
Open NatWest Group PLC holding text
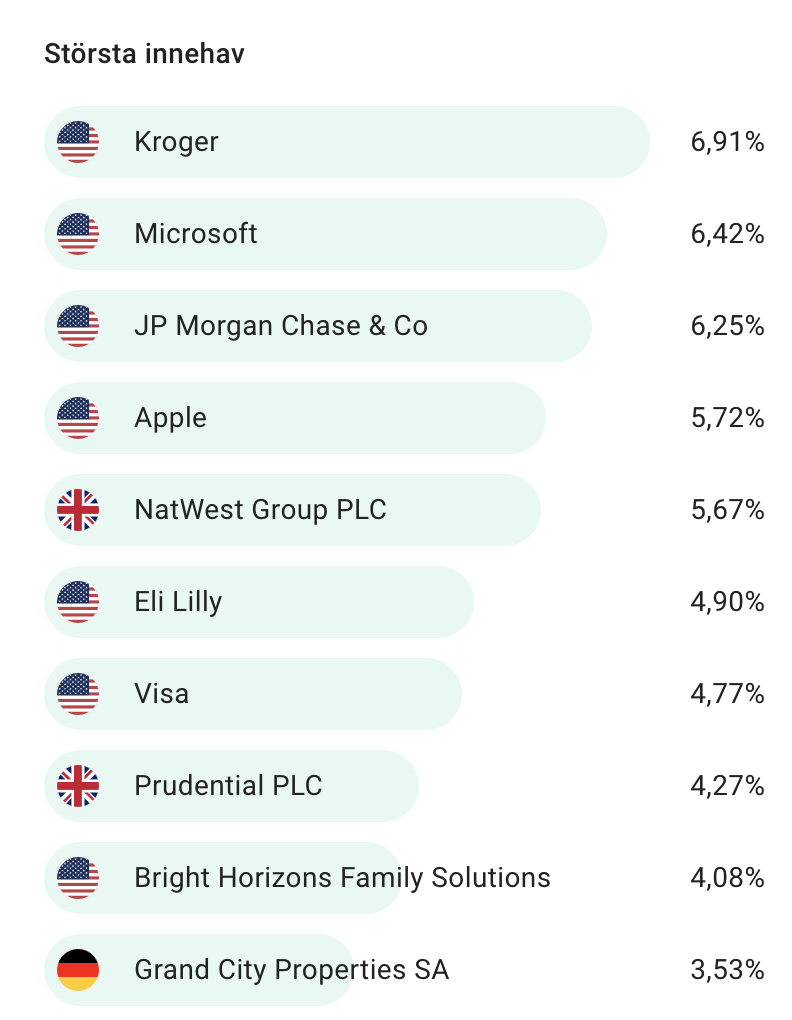coord(260,510)
